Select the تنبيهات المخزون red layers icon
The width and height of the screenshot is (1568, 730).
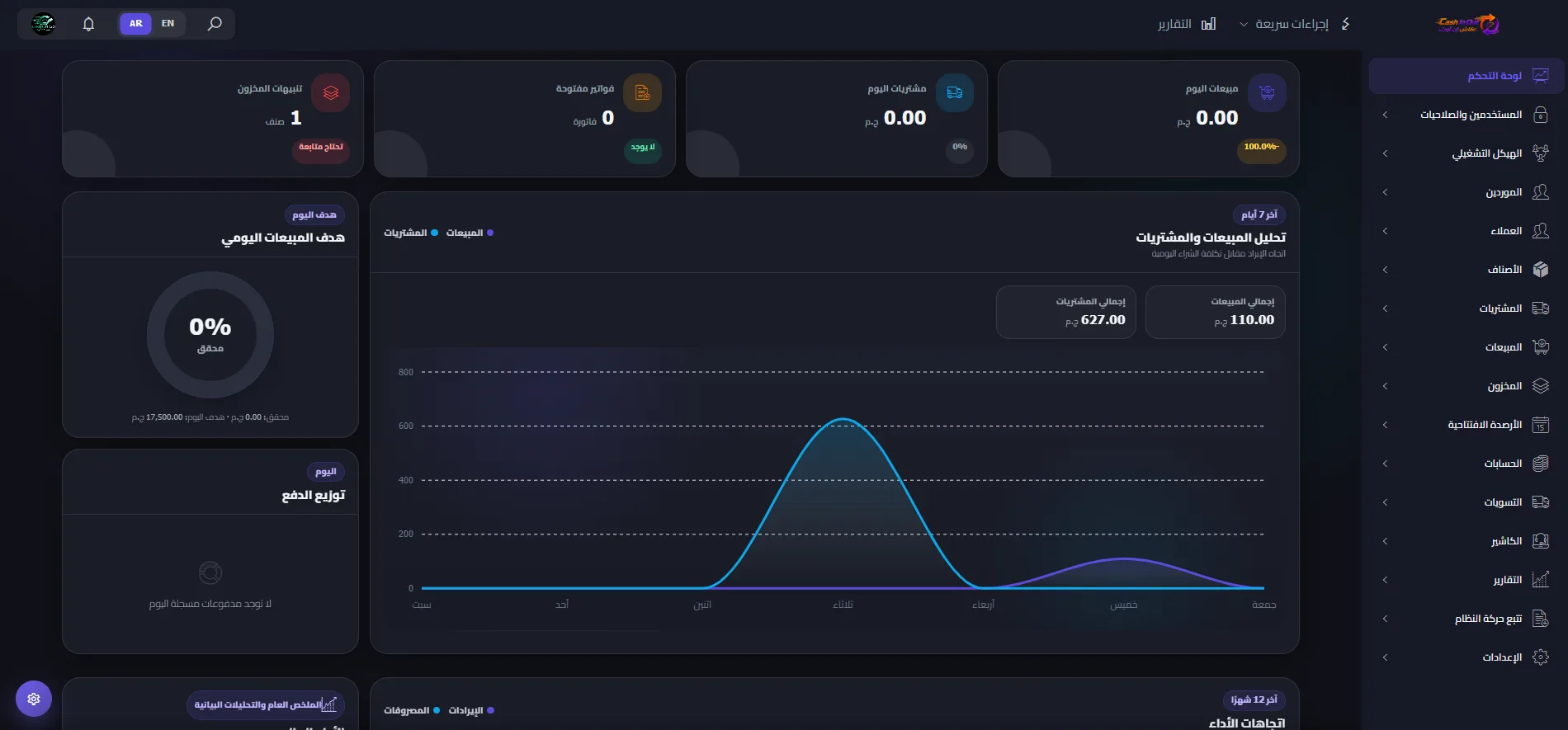(331, 93)
